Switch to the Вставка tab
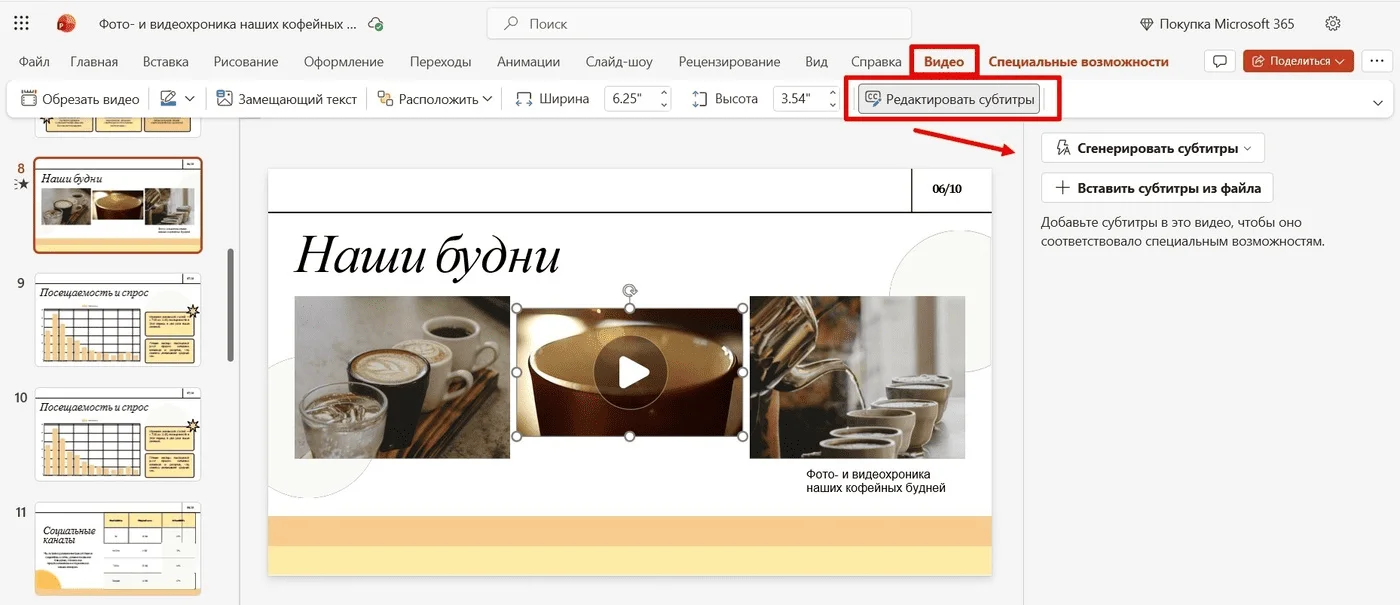 [x=165, y=62]
